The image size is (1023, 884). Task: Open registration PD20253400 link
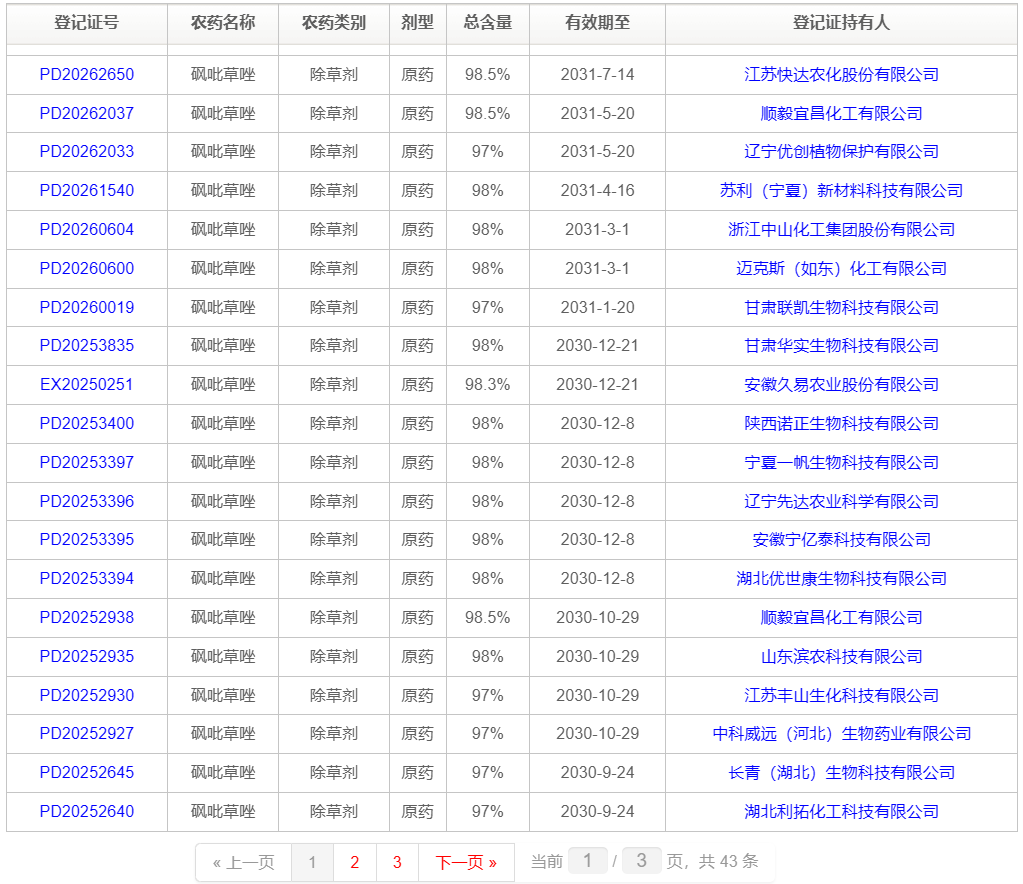click(x=87, y=423)
